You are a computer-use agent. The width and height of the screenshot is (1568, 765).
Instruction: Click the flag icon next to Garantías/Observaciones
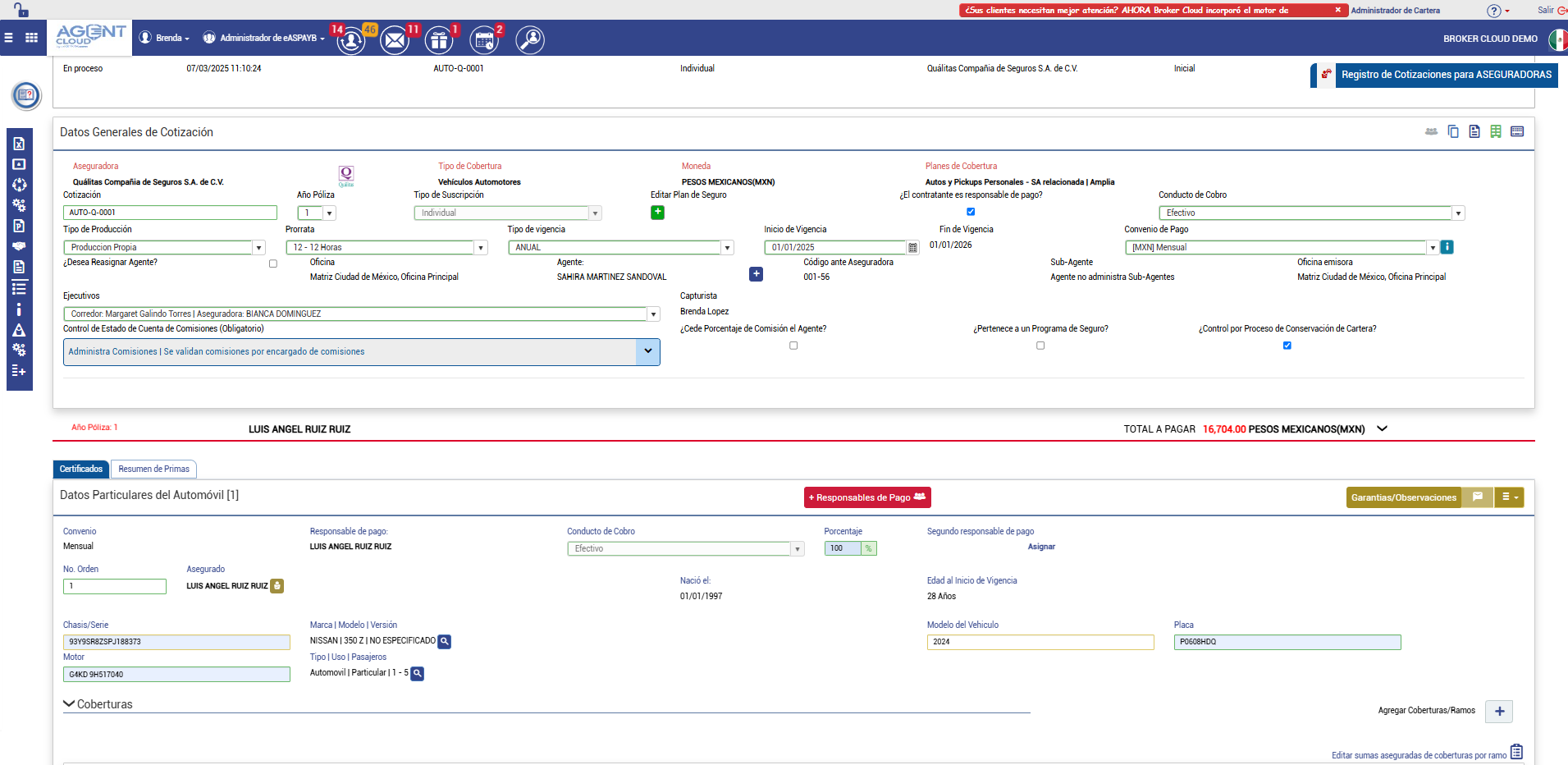pyautogui.click(x=1478, y=497)
